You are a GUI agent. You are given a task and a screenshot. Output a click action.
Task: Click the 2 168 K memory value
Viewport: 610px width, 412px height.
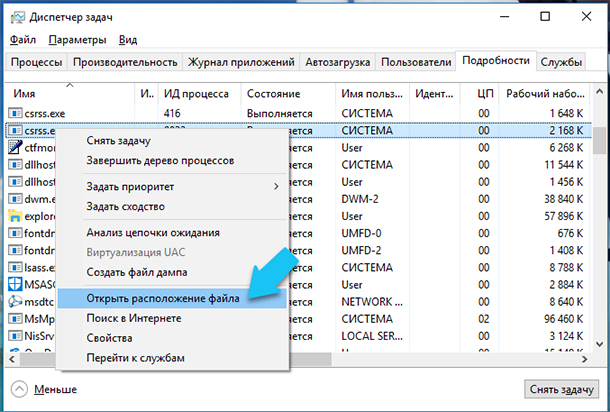566,130
